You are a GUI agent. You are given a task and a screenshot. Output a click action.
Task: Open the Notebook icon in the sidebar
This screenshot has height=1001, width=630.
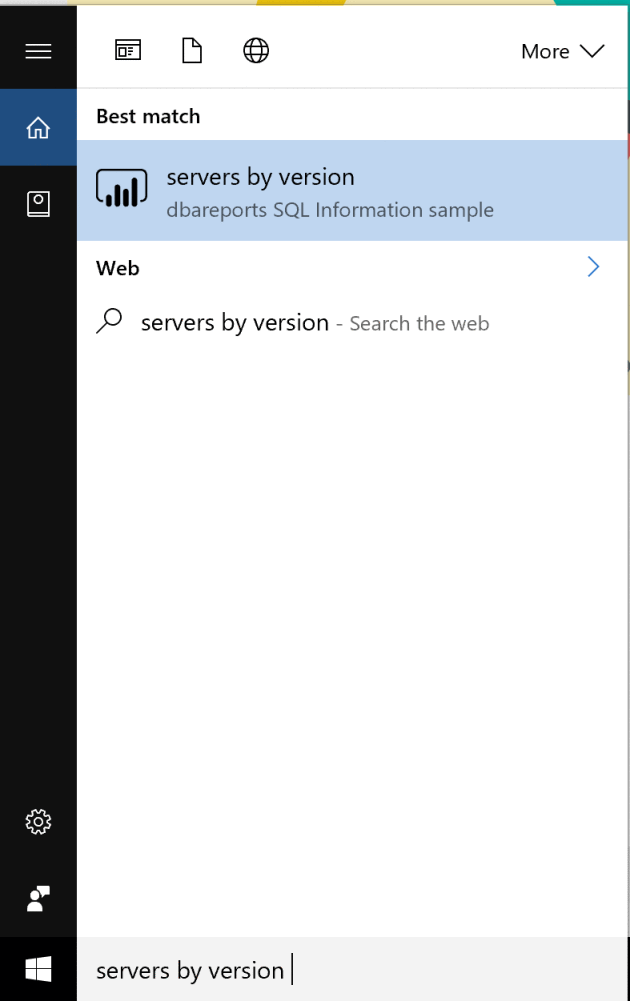[38, 203]
